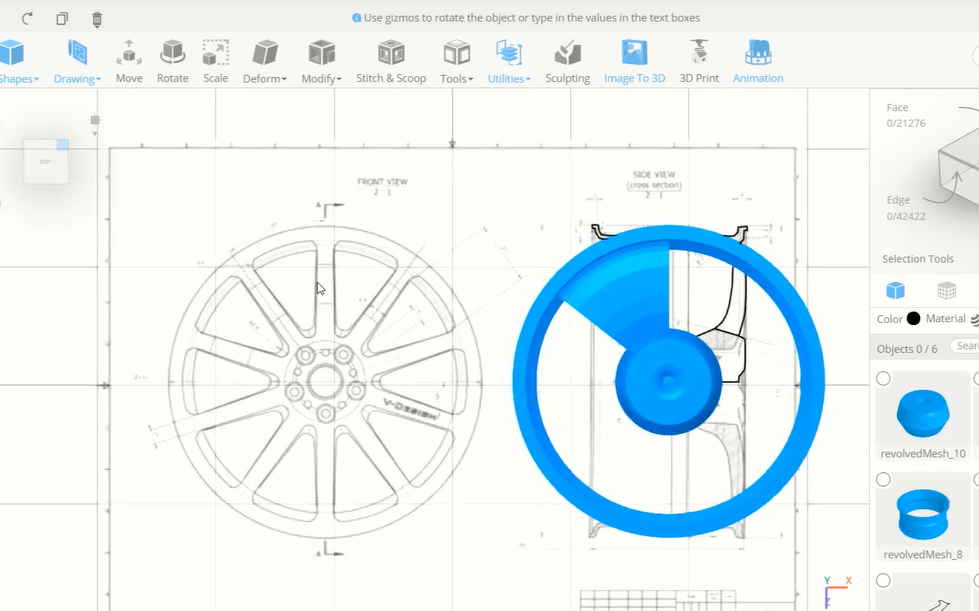Select the Move tool
This screenshot has height=611, width=979.
(128, 60)
